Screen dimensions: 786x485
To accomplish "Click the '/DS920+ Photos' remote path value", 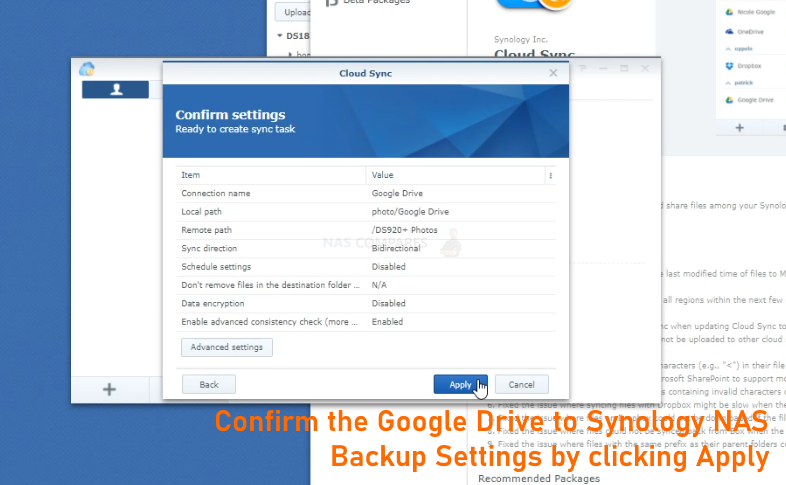I will [405, 230].
